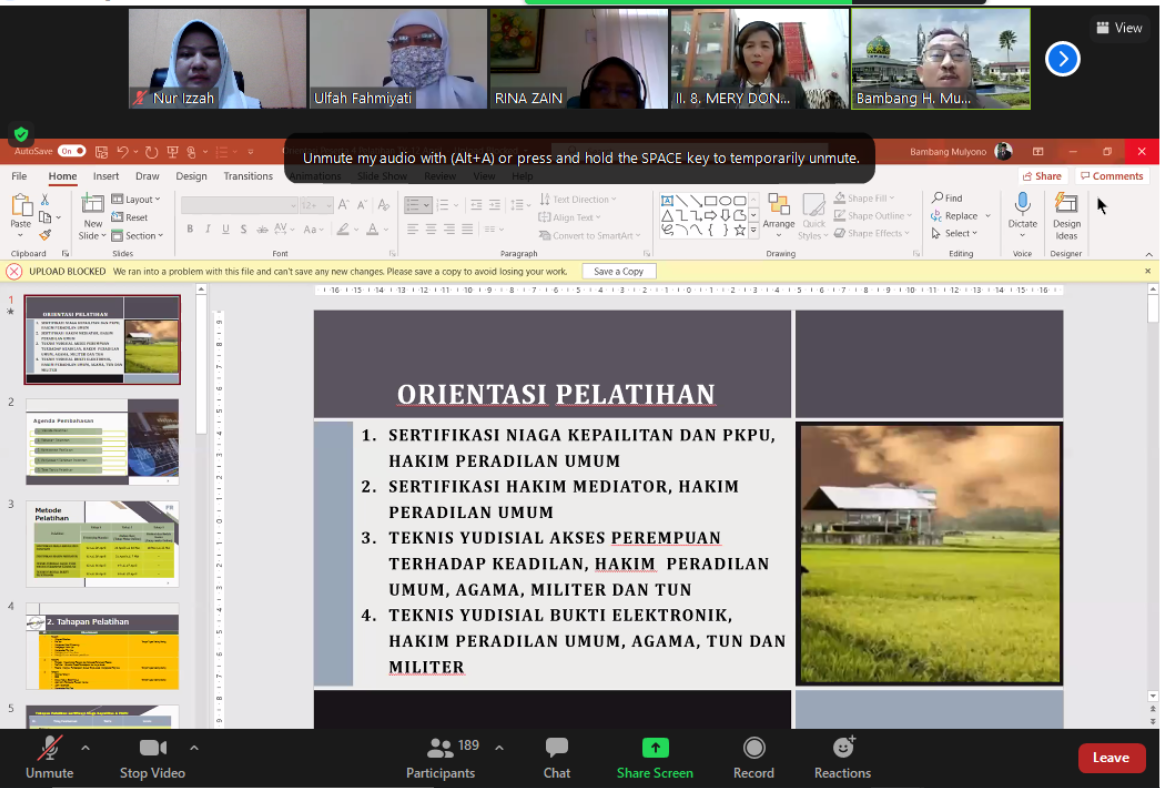1160x788 pixels.
Task: Open the Reactions menu in Zoom
Action: pos(842,757)
